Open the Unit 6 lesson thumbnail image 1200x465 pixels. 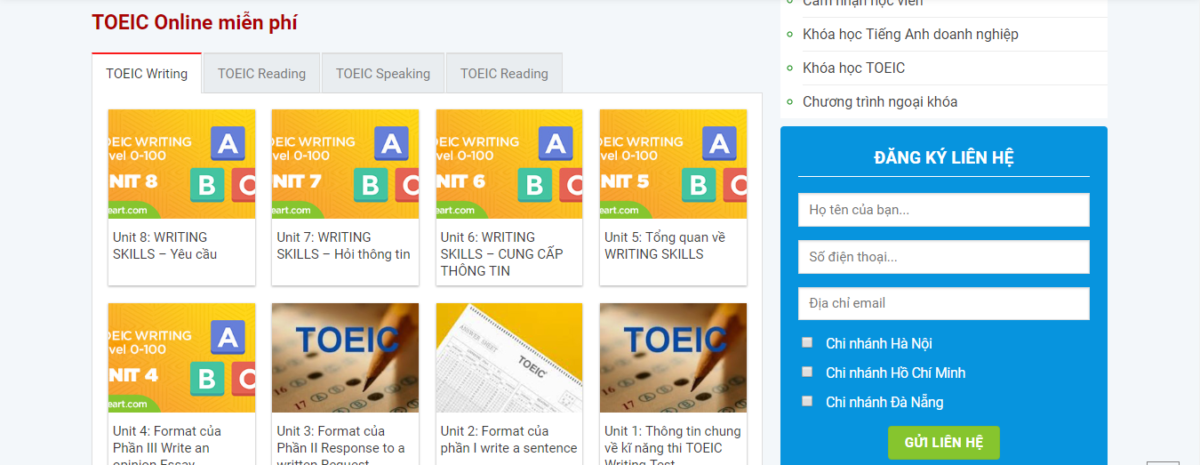tap(509, 164)
